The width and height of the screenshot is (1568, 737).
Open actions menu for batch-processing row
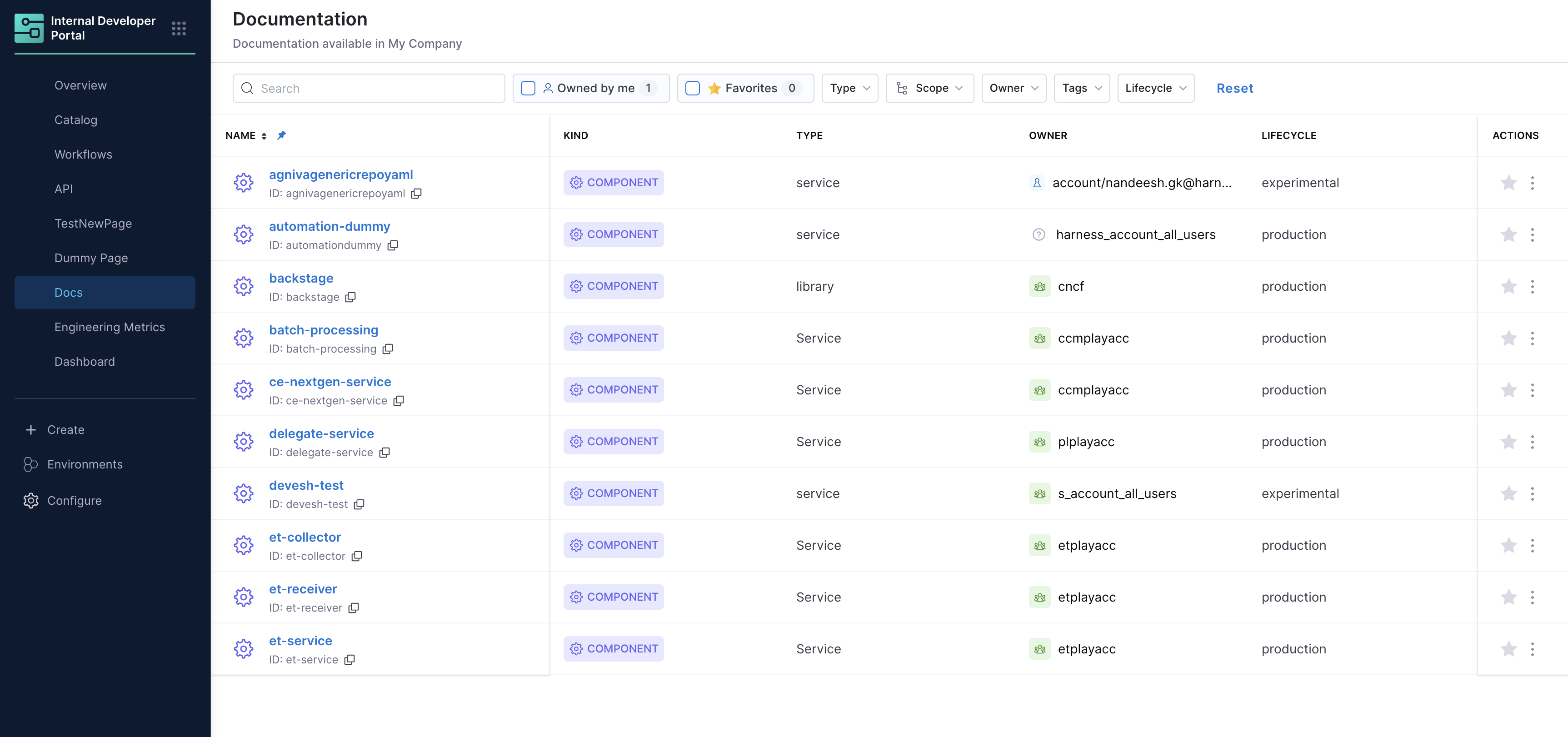pos(1532,339)
